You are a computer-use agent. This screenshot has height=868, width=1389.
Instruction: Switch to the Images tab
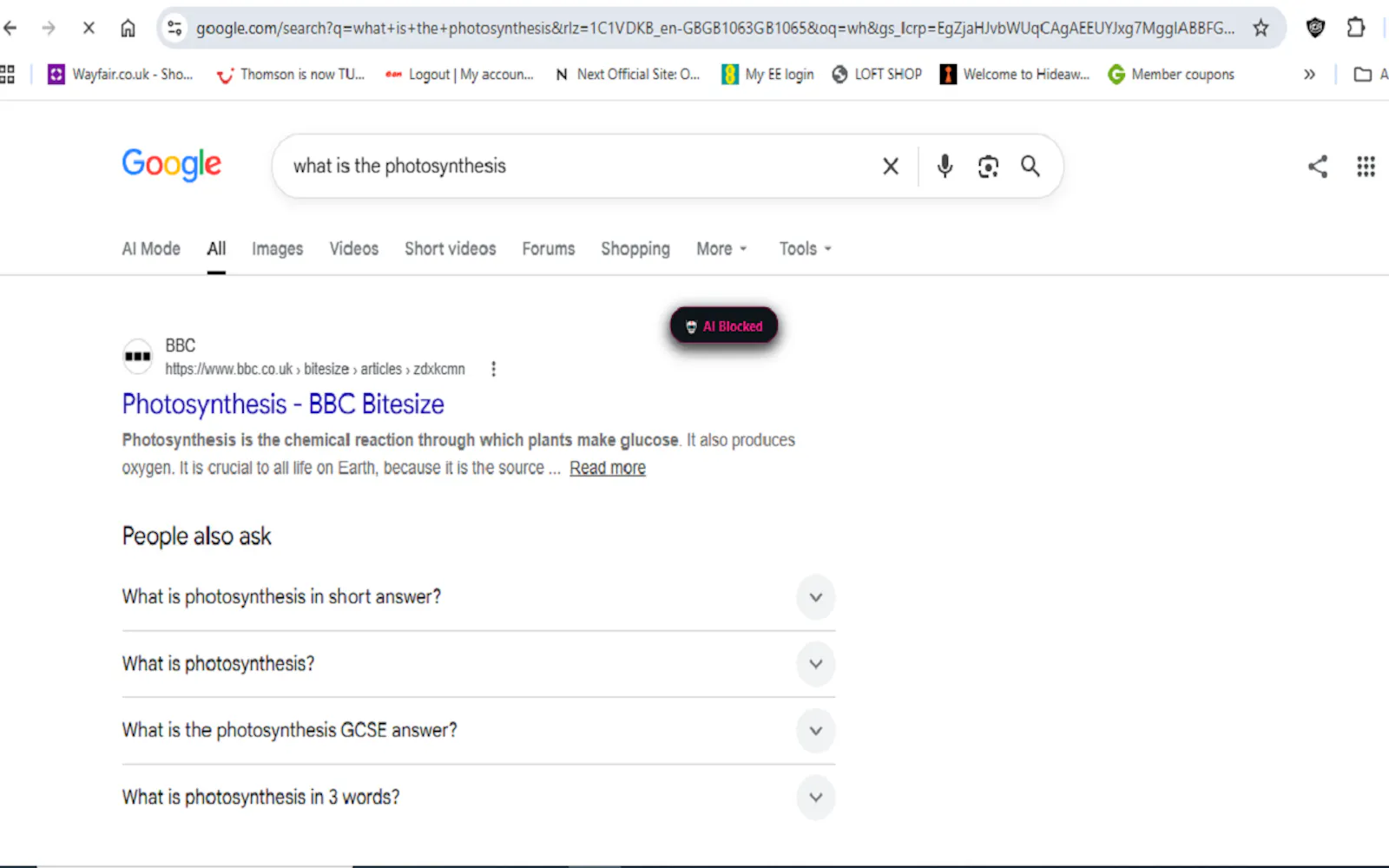click(278, 249)
